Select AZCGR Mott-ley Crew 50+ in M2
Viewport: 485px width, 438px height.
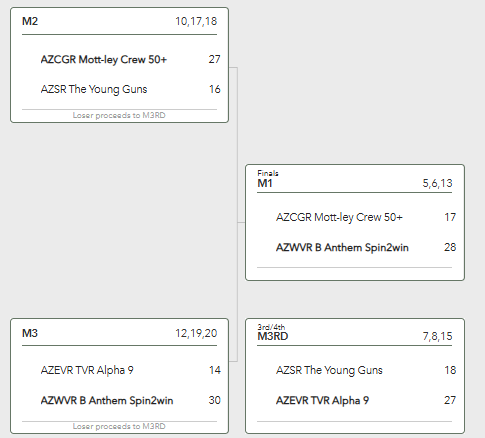[104, 59]
